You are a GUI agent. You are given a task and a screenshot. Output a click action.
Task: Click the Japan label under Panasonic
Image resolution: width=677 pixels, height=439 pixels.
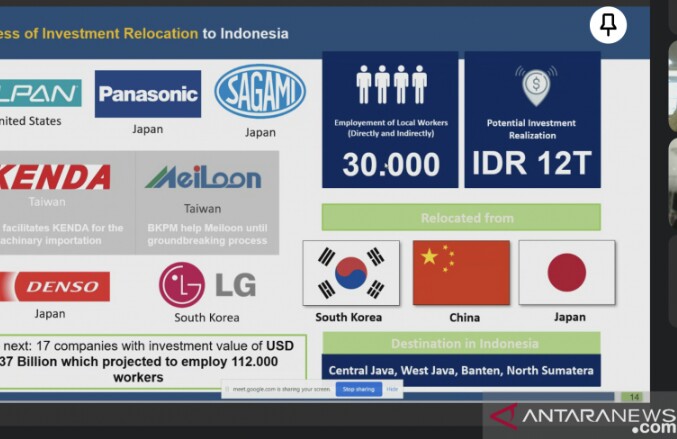[x=148, y=129]
